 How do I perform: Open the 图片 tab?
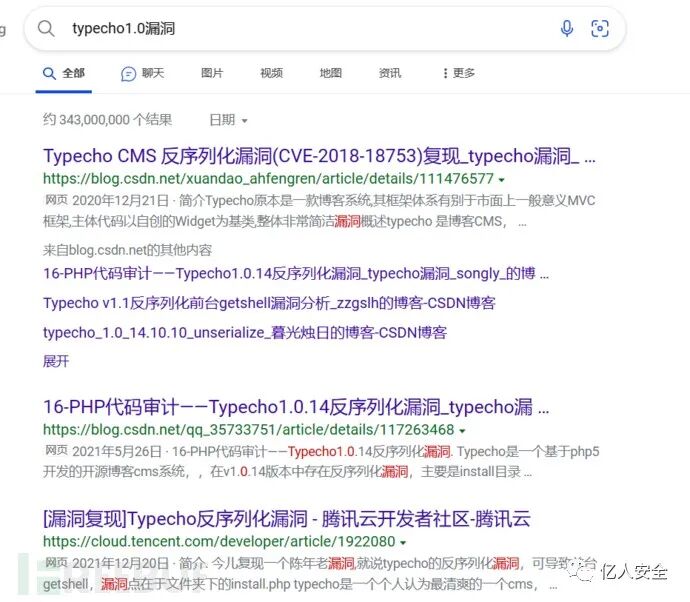pos(212,73)
